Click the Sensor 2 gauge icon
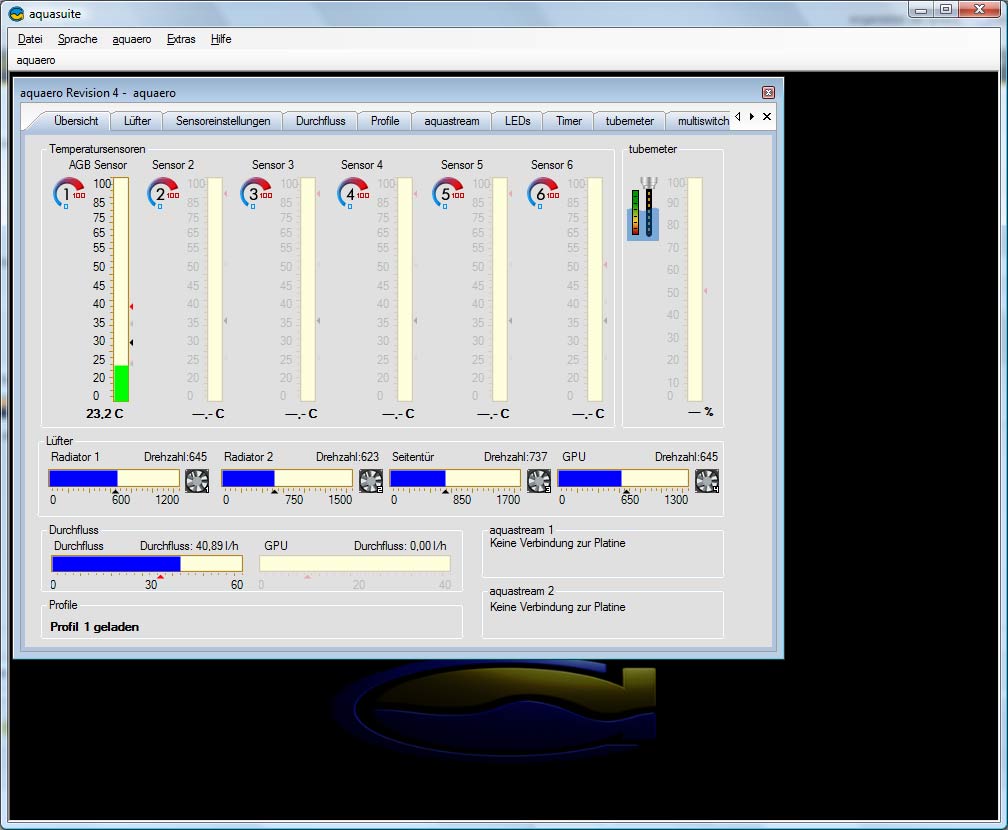 click(x=163, y=193)
